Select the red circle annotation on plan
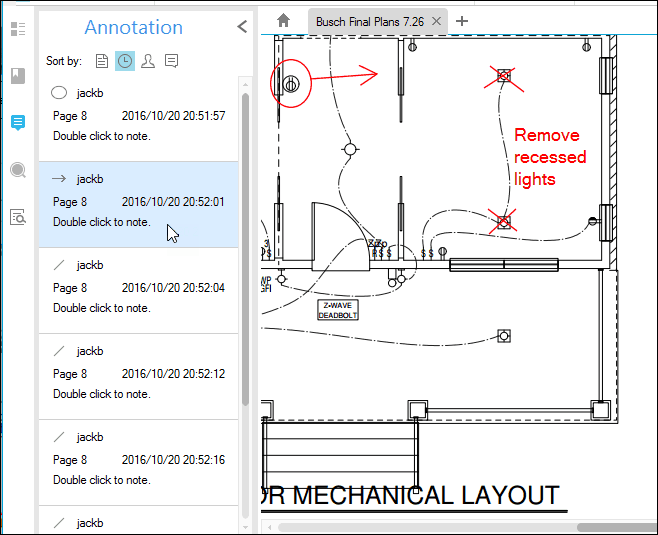The width and height of the screenshot is (658, 535). coord(290,84)
